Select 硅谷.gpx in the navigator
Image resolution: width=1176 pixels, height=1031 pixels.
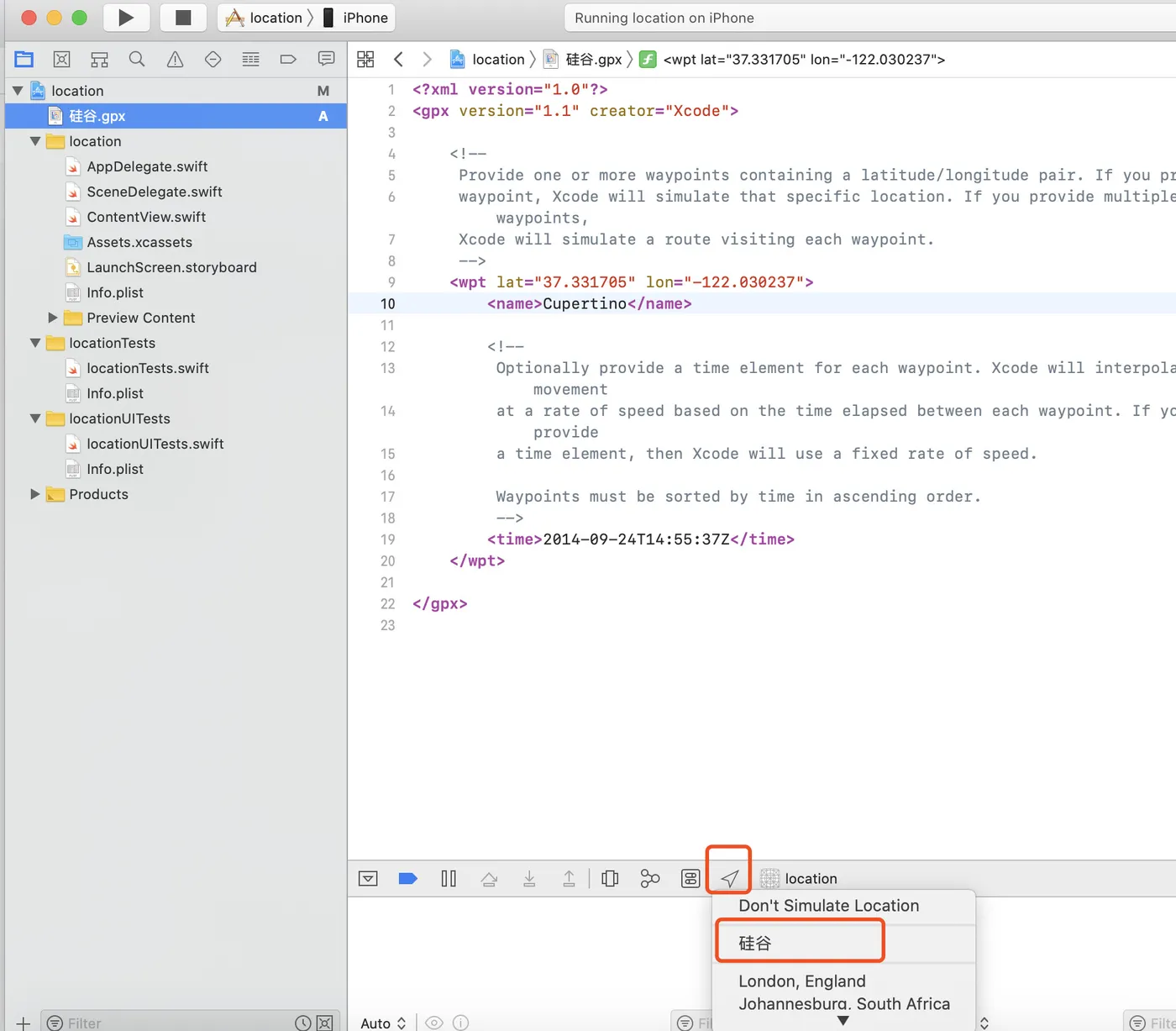pos(176,116)
